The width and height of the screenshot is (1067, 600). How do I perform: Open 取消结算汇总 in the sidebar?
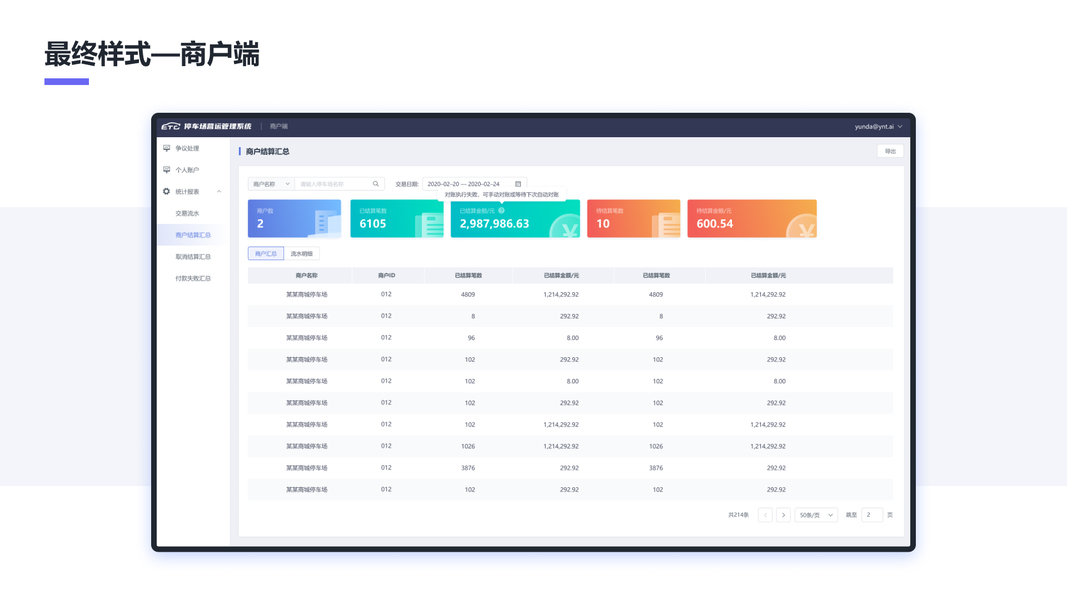point(193,257)
